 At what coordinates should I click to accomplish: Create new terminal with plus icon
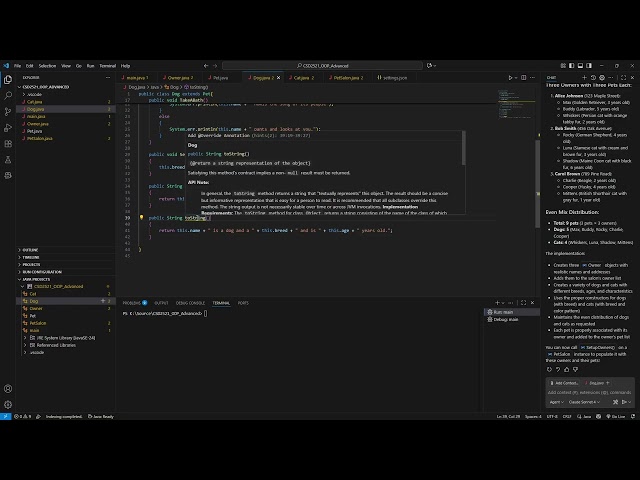coord(497,303)
